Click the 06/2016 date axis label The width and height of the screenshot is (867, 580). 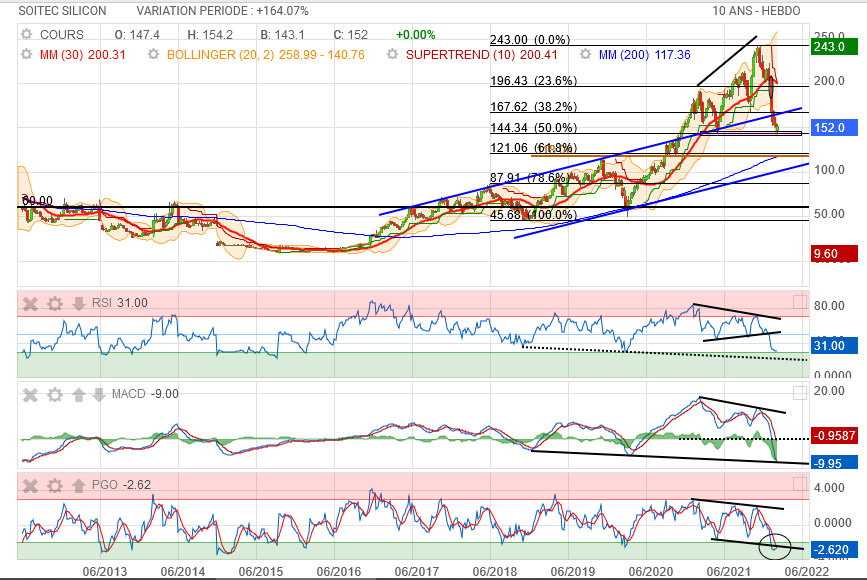tap(338, 572)
